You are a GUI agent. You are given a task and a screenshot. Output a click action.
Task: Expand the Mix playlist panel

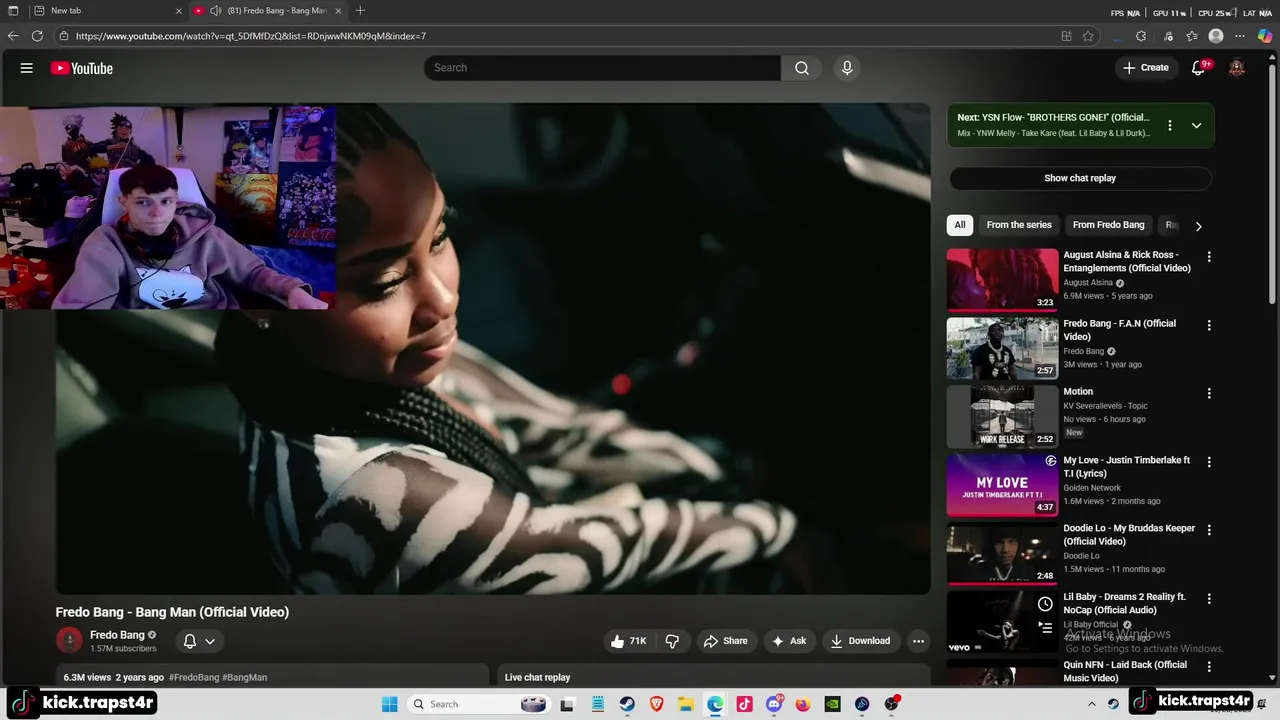[1196, 126]
